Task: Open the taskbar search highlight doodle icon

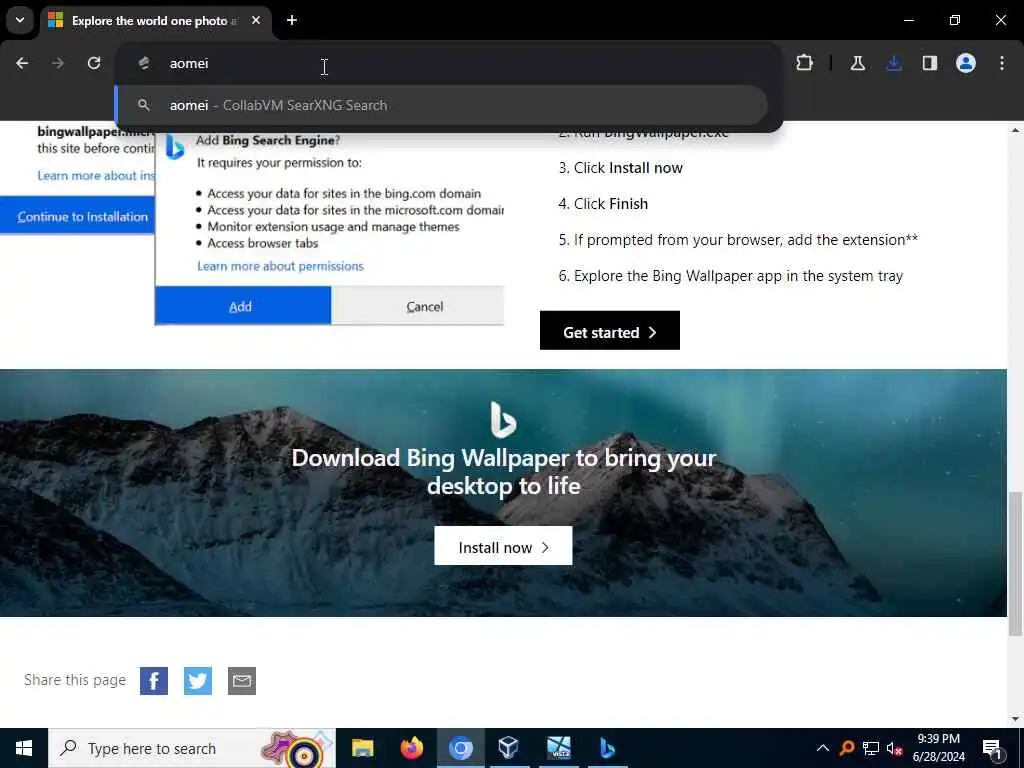Action: (x=297, y=748)
